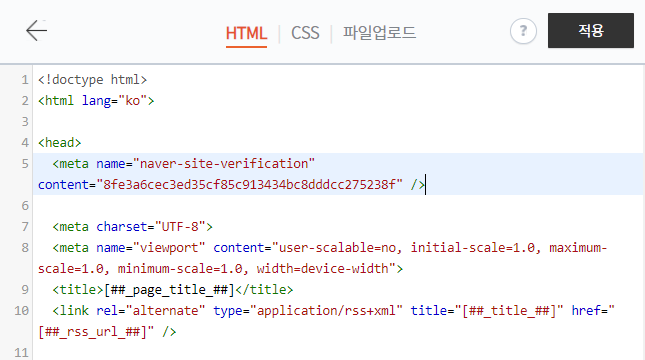Click line number 10 in gutter
Screen dimensions: 645x360
click(21, 310)
